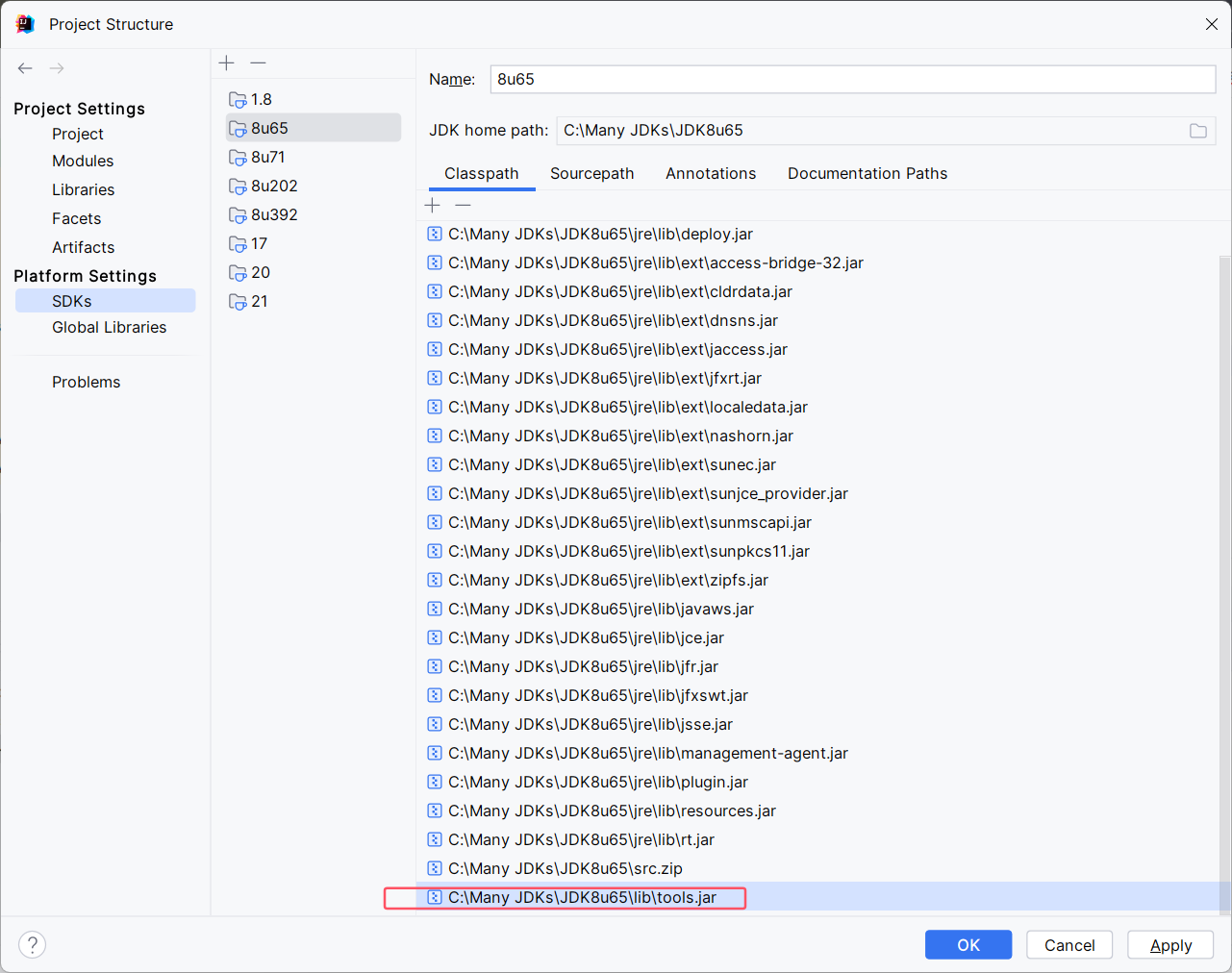Switch to the Annotations tab
Viewport: 1232px width, 973px height.
click(x=711, y=173)
